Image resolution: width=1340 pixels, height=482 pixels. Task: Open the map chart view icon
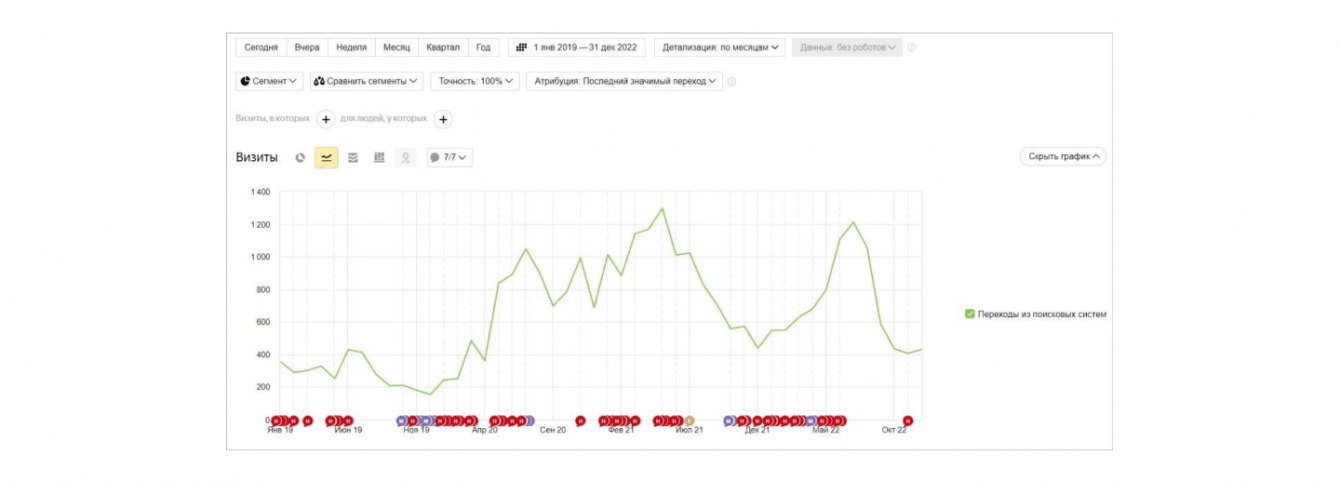coord(405,157)
